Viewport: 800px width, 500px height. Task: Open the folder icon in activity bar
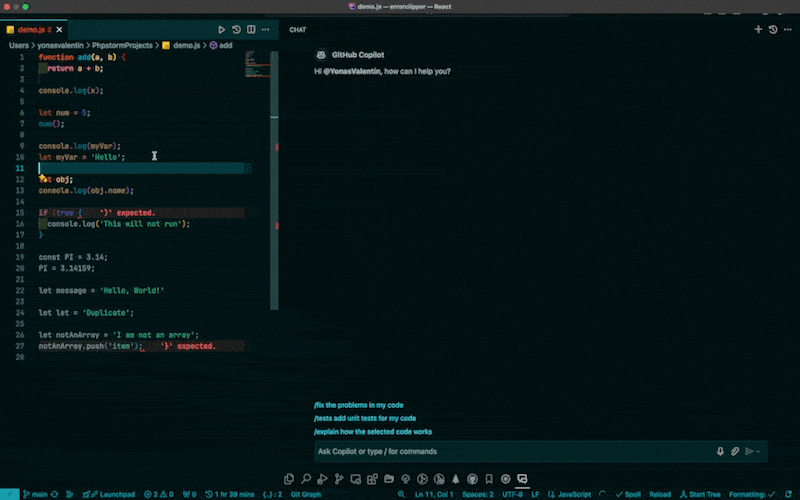(389, 479)
